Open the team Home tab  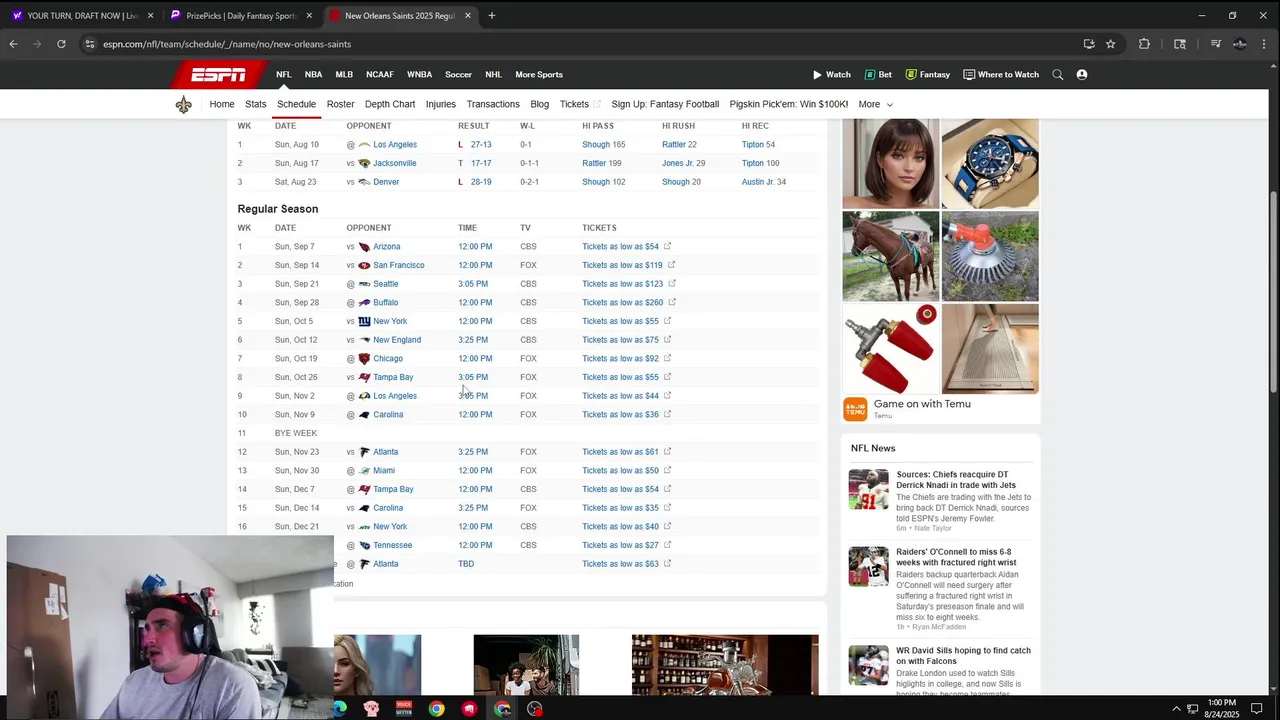tap(222, 104)
